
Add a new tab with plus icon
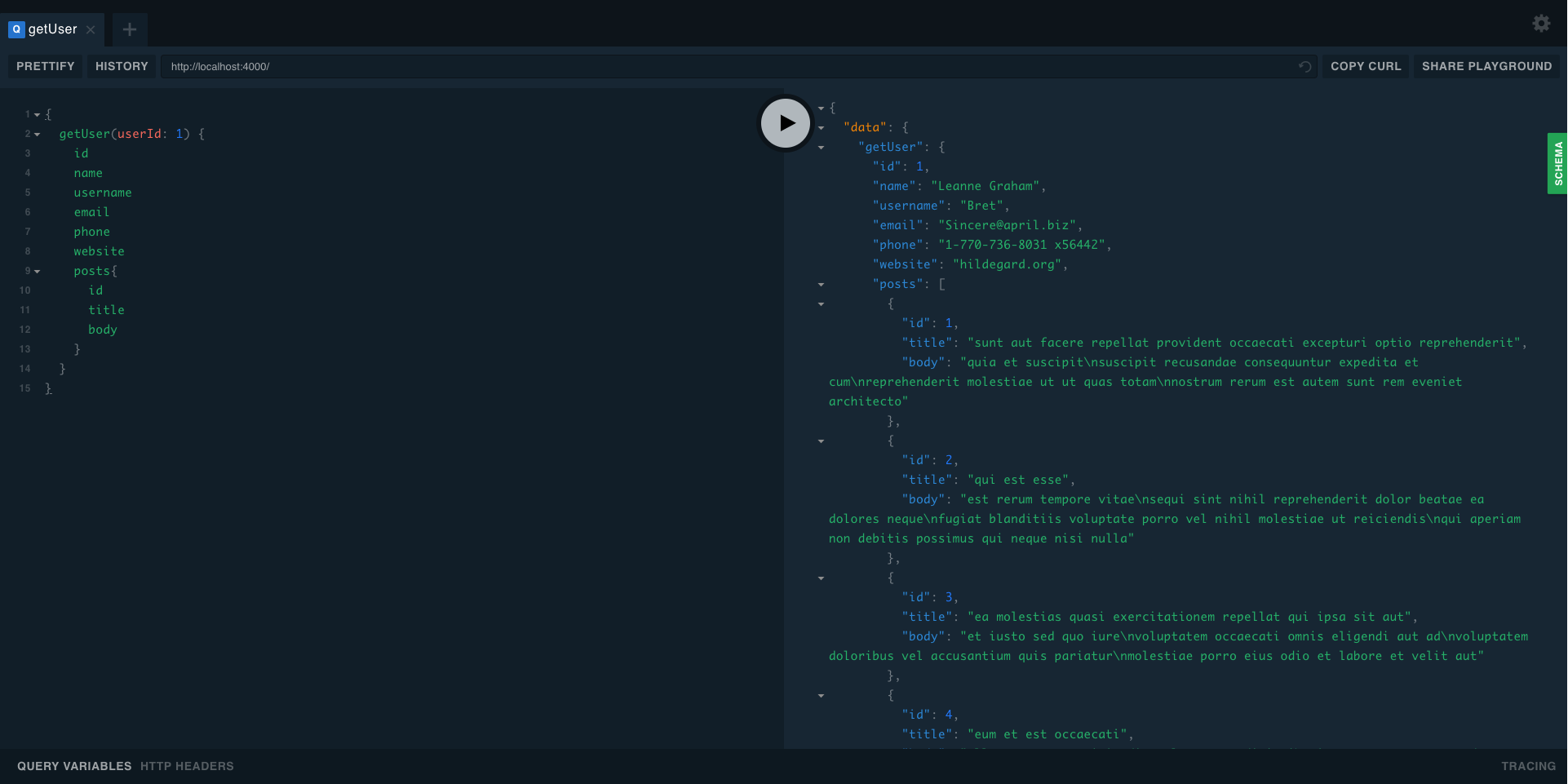pos(129,30)
